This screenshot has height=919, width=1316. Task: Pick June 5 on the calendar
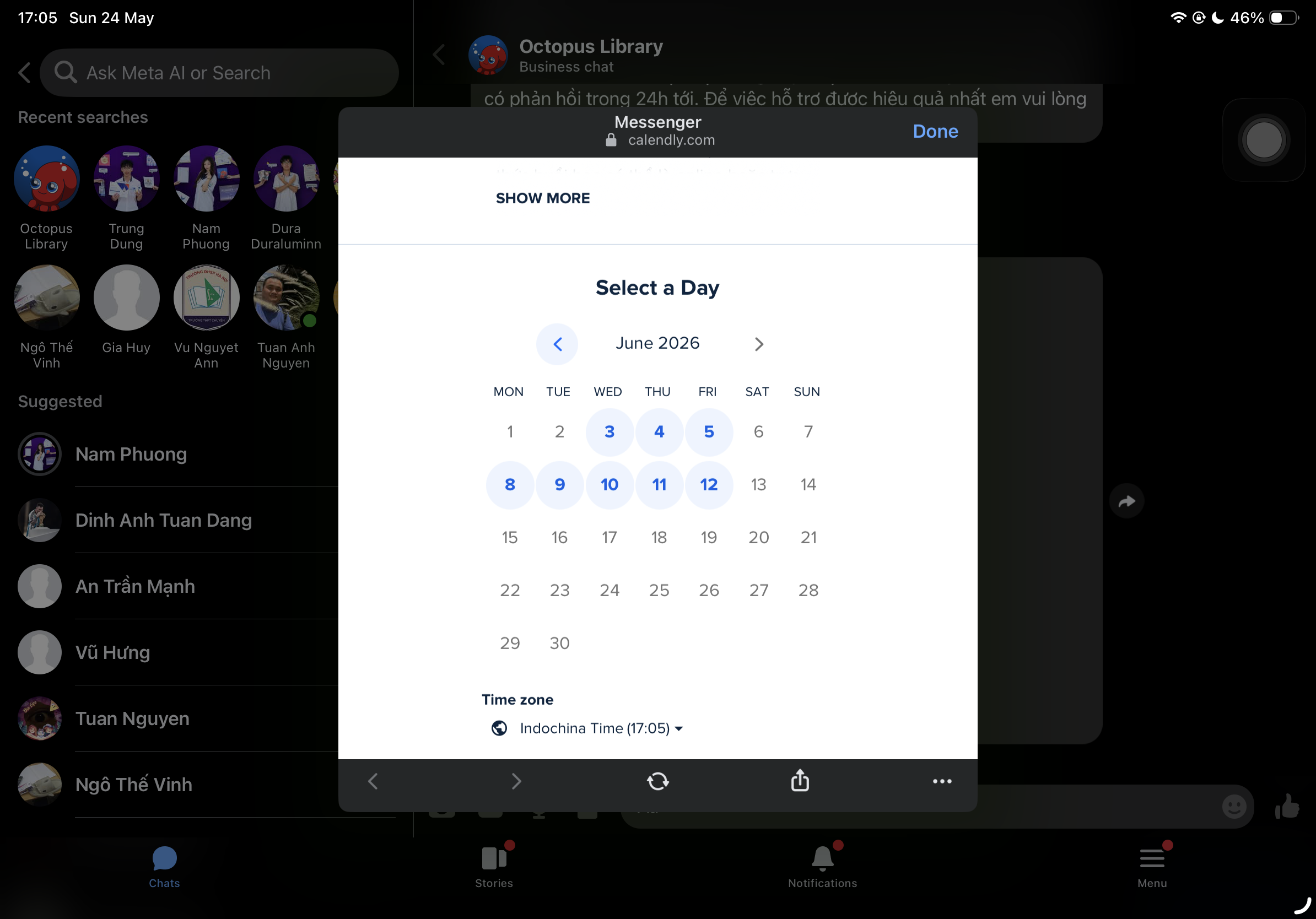(709, 432)
